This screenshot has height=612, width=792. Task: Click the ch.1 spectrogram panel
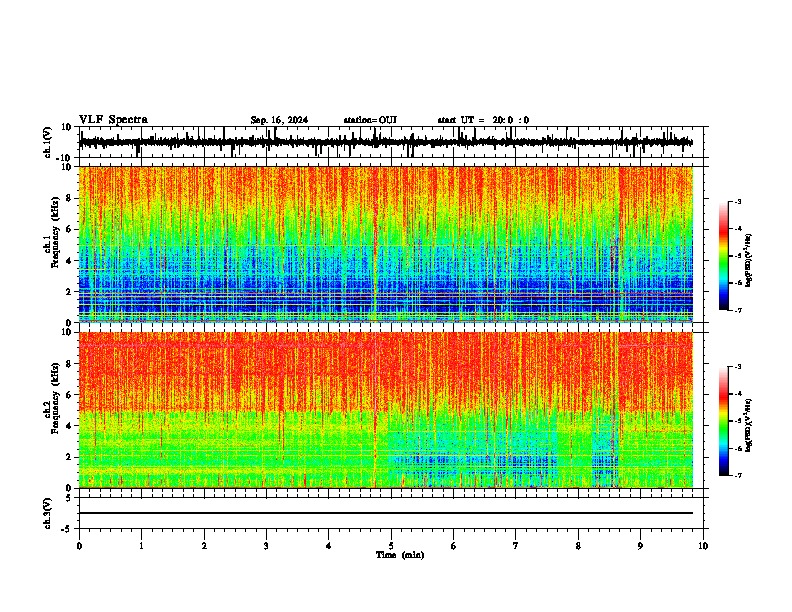(385, 244)
